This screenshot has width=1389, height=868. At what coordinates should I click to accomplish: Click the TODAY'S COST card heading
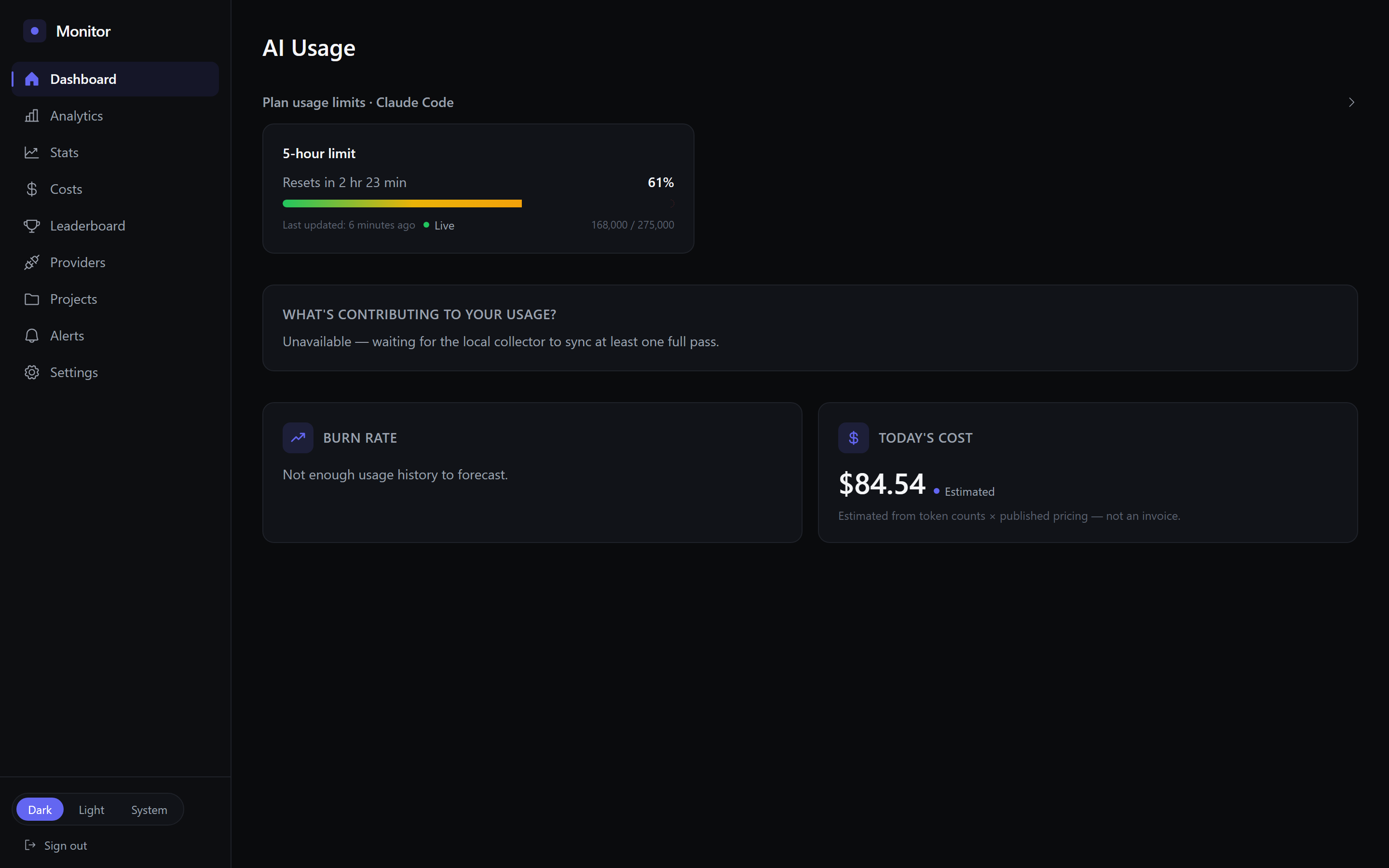click(925, 438)
